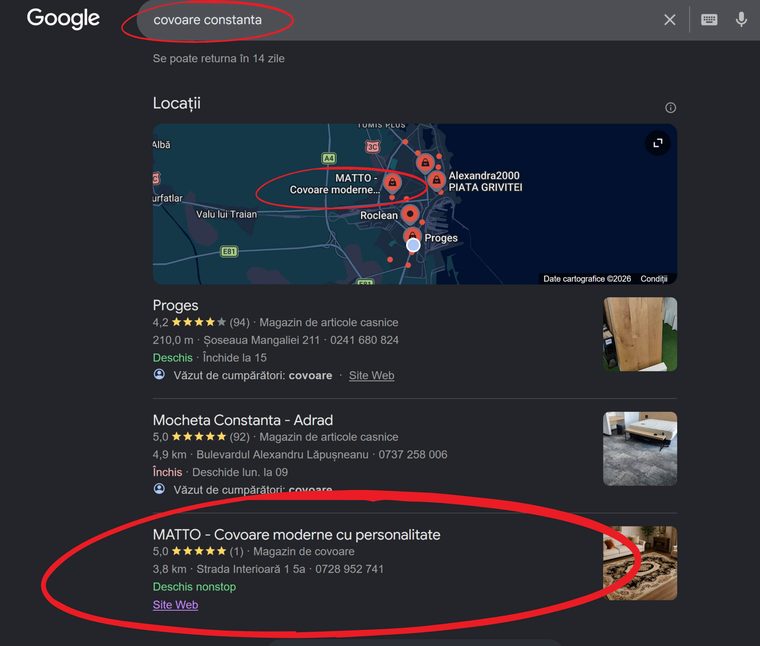Click MATTO phone number 0728 952 741

[349, 569]
